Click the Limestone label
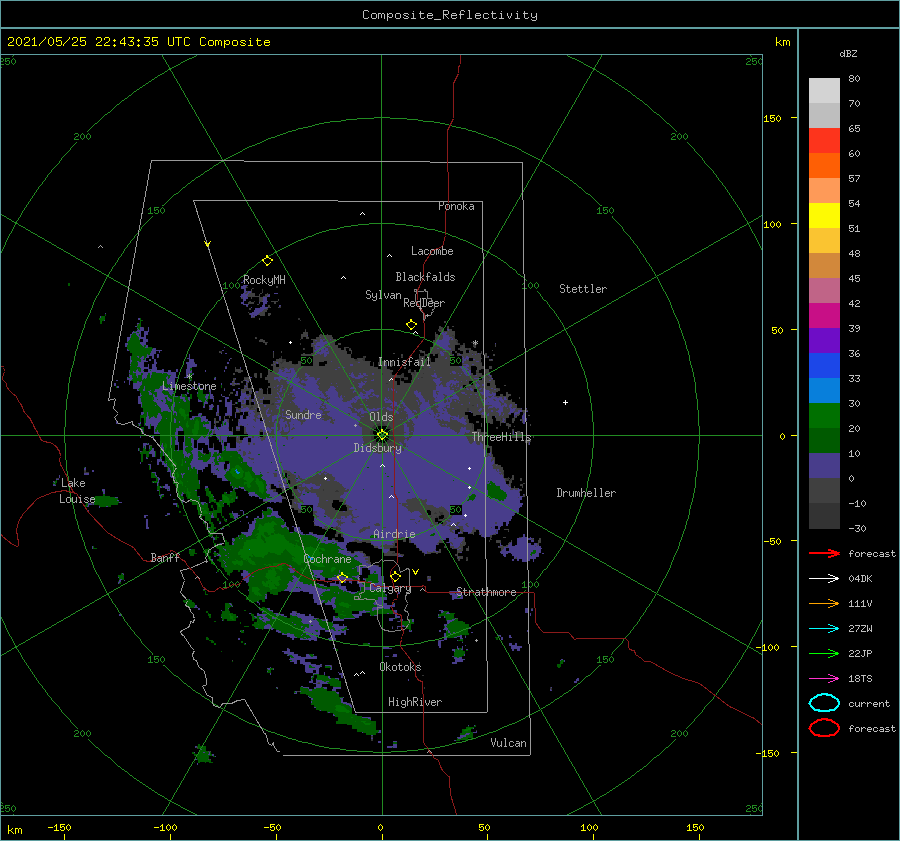 (x=189, y=386)
